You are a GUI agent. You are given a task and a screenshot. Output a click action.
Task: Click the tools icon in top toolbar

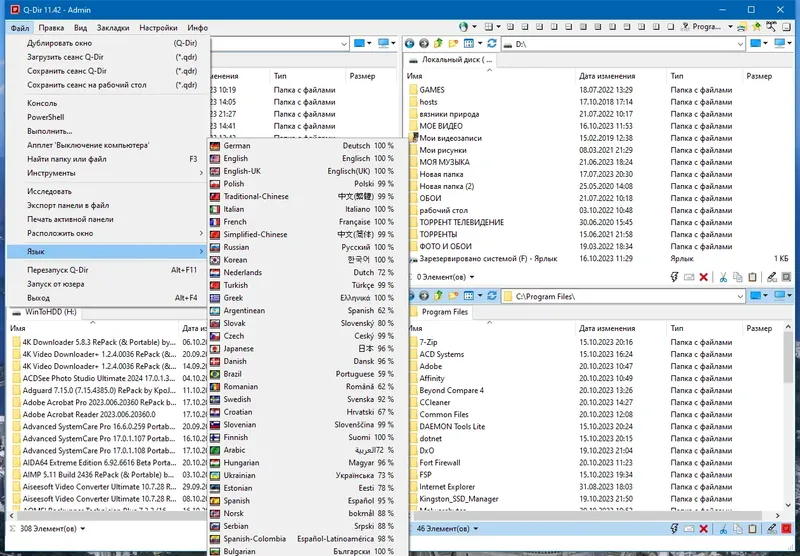(x=771, y=27)
